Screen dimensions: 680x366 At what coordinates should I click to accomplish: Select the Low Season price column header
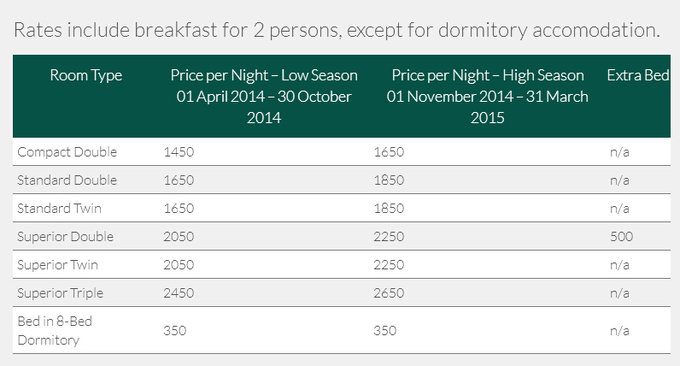click(x=264, y=96)
